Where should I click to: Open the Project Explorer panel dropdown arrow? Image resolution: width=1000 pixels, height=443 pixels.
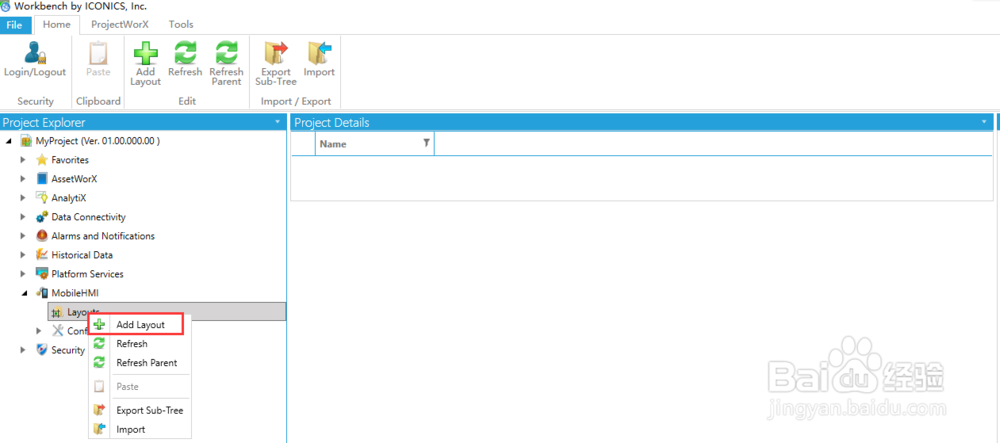click(x=277, y=122)
